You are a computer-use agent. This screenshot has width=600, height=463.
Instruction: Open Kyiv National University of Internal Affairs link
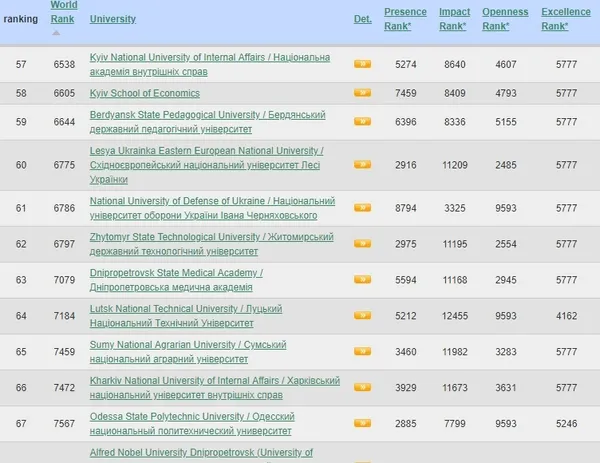210,65
